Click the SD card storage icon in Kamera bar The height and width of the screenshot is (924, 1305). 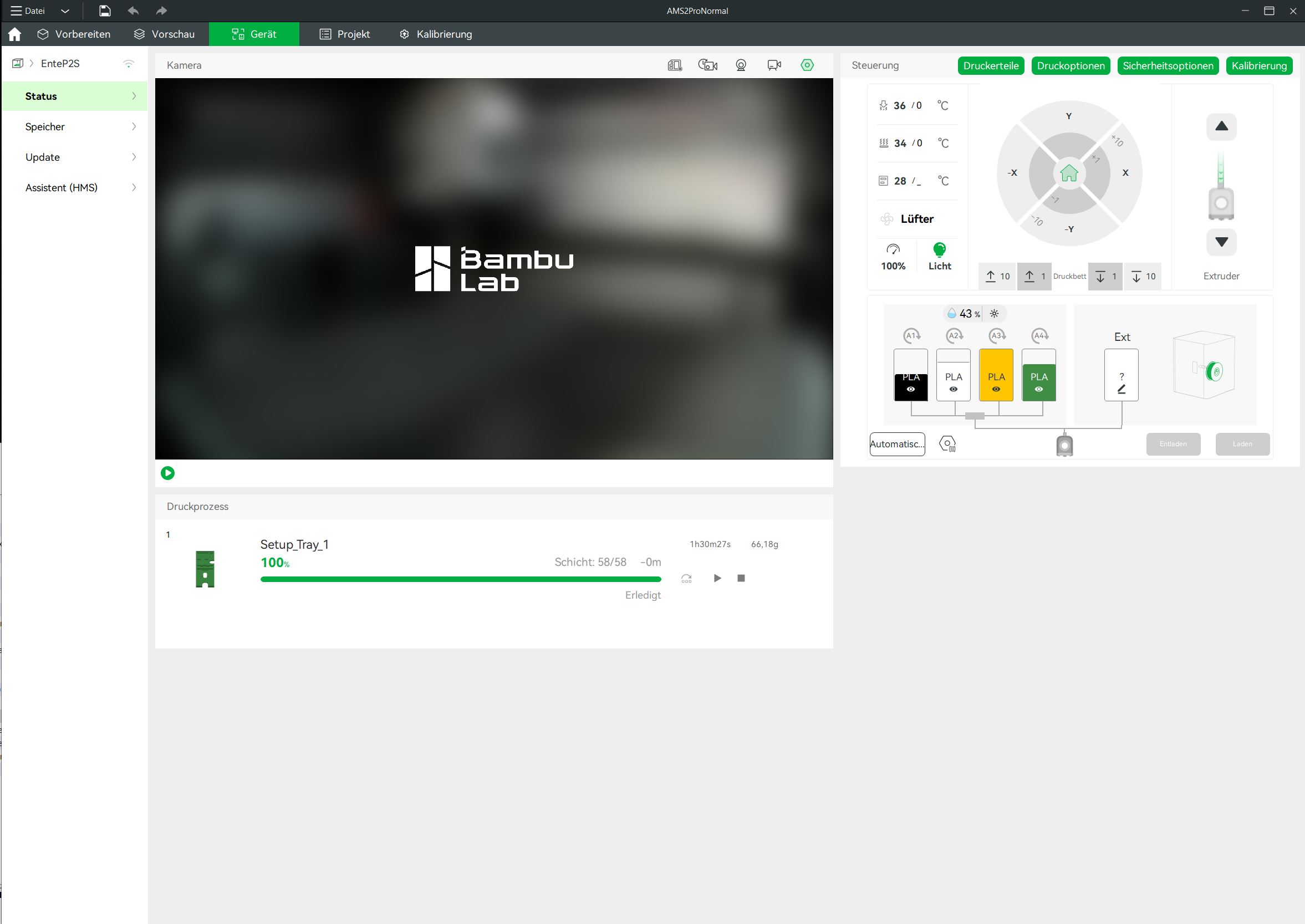(675, 65)
